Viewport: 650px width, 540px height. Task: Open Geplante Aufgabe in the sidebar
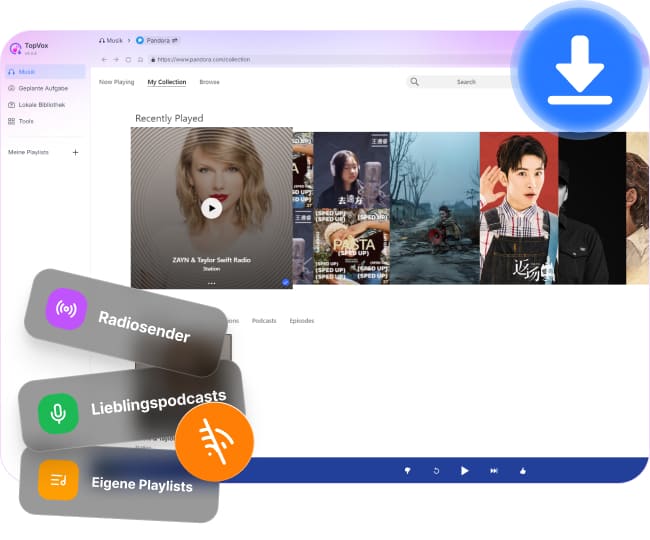(x=38, y=88)
